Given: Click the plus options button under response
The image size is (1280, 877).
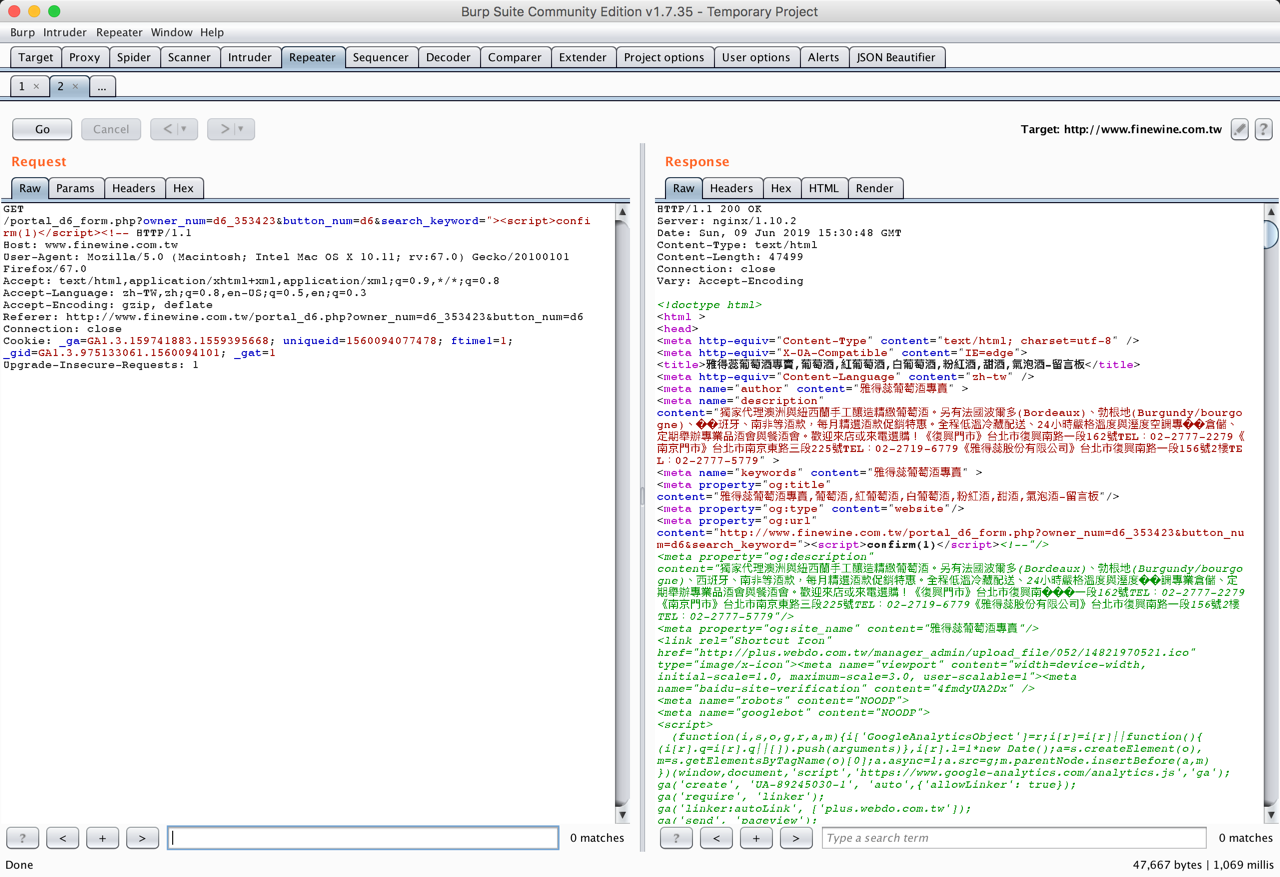Looking at the screenshot, I should [757, 838].
